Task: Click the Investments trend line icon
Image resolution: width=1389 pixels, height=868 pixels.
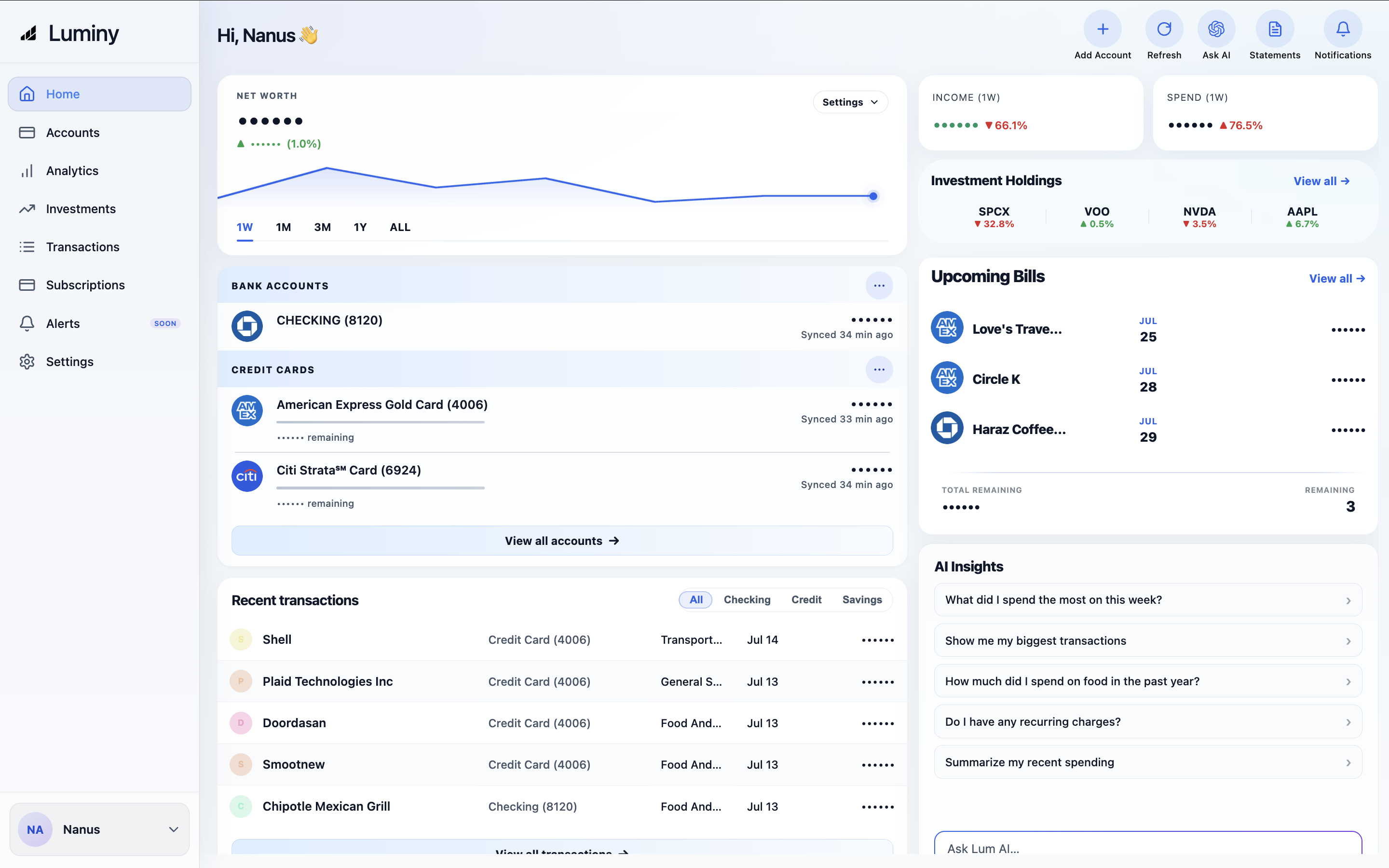Action: [27, 209]
